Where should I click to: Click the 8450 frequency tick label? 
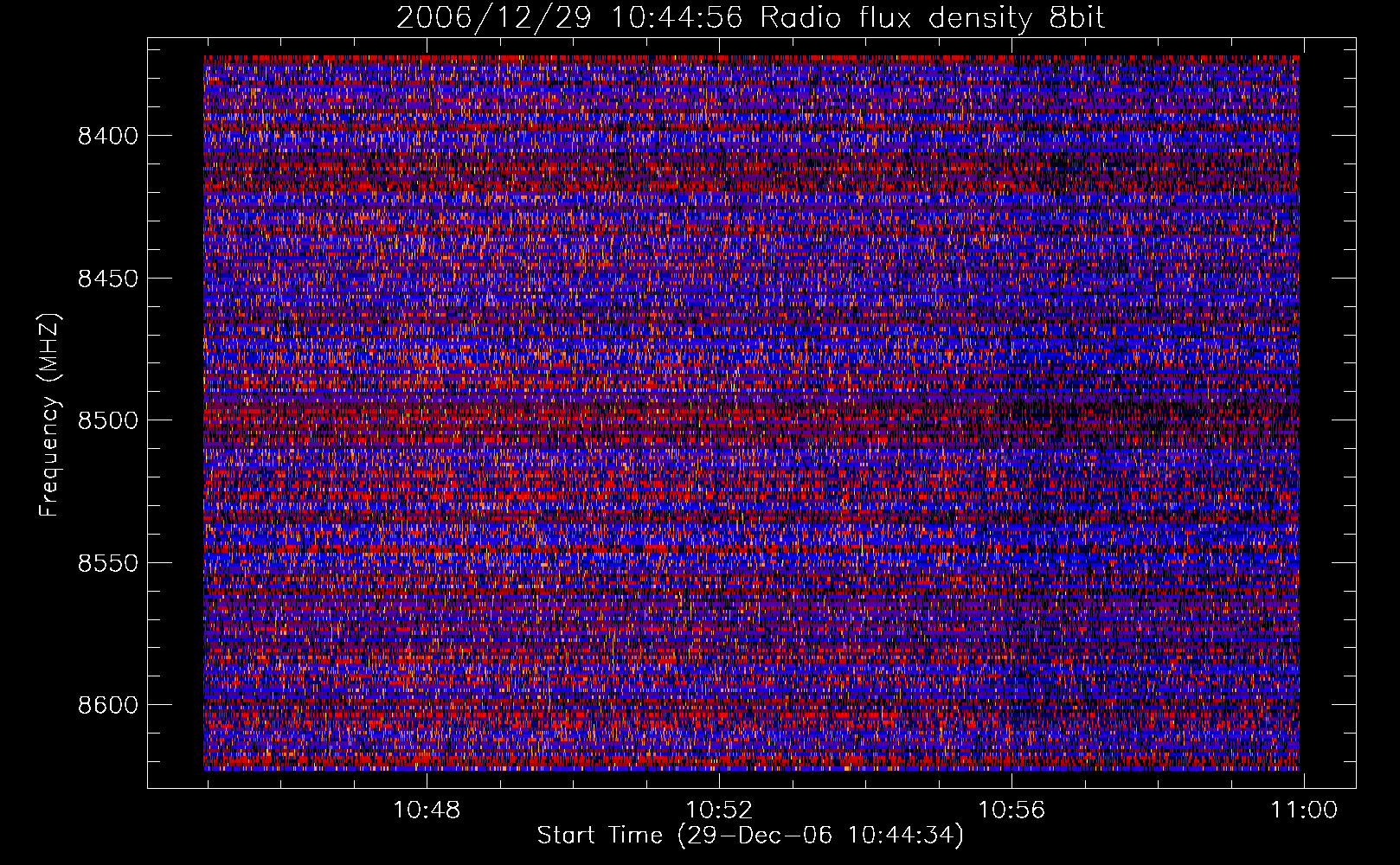tap(108, 279)
